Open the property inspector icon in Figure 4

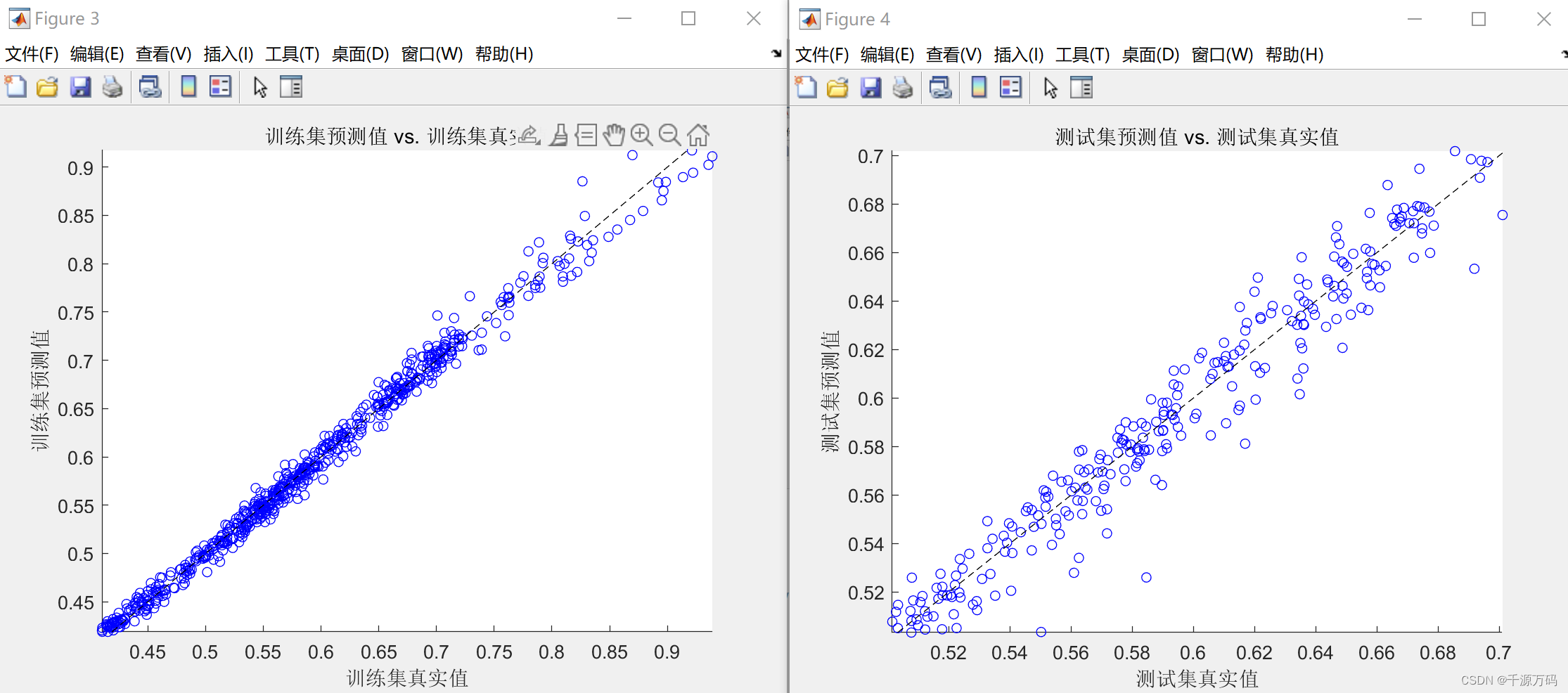click(x=1082, y=87)
